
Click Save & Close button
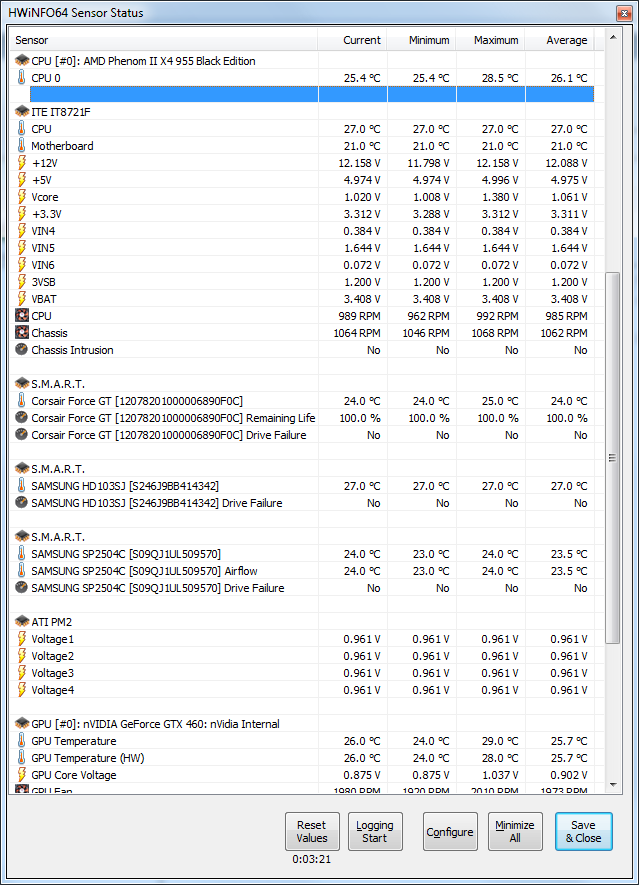584,831
